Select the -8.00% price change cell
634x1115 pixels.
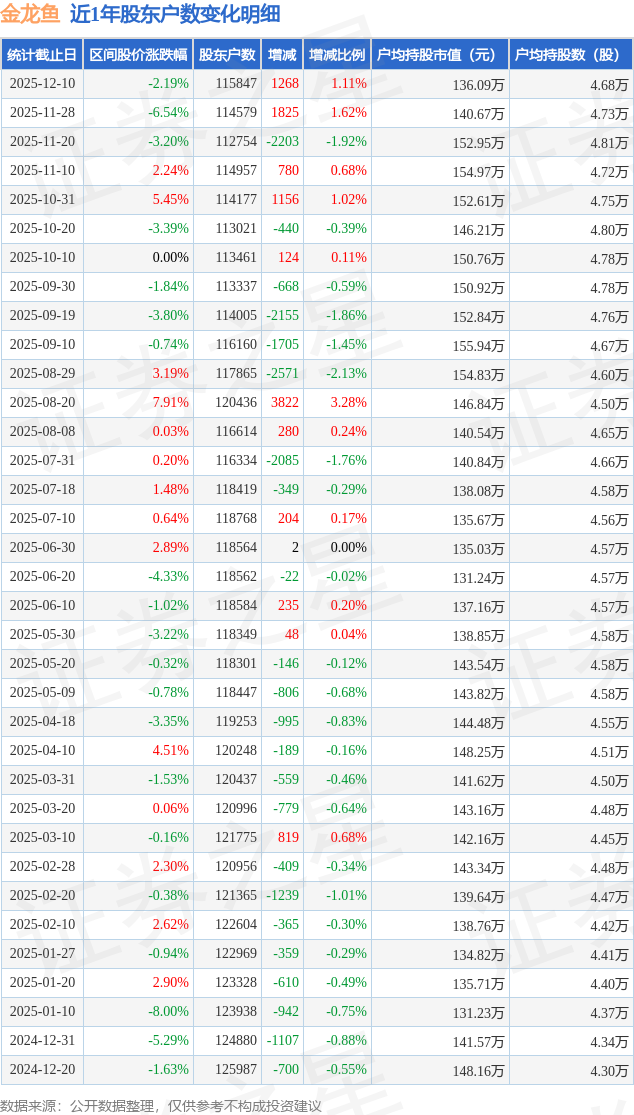tap(168, 1012)
